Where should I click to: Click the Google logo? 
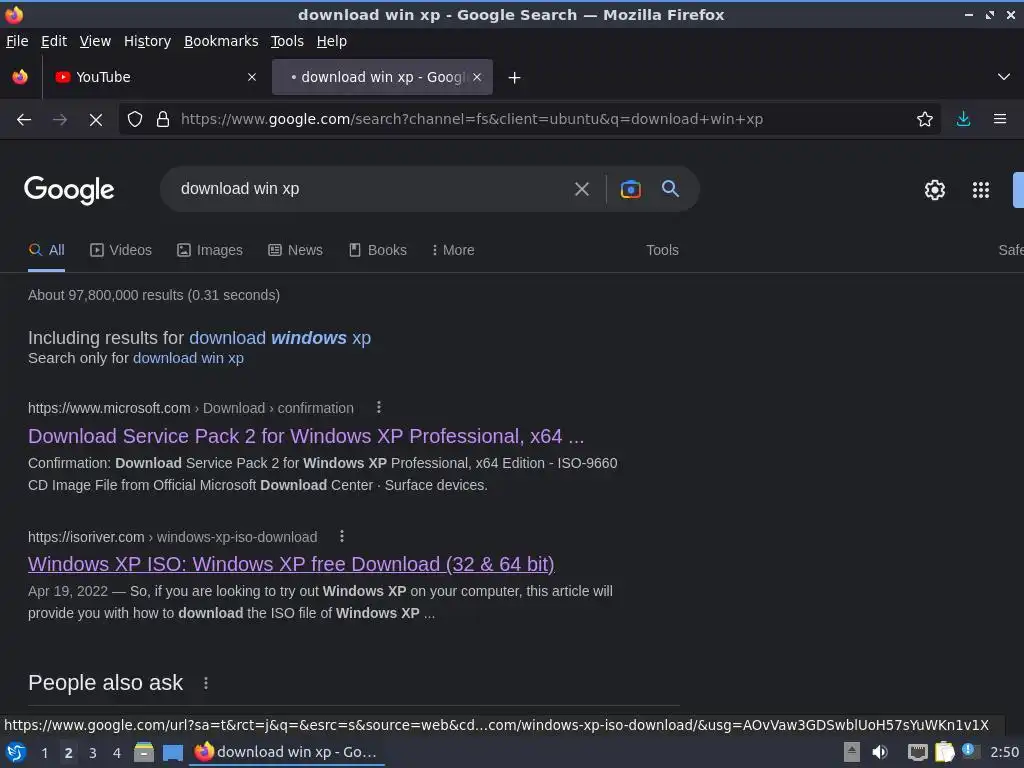[69, 190]
